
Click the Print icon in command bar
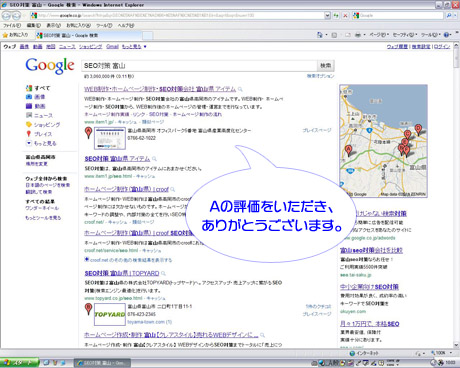point(358,35)
